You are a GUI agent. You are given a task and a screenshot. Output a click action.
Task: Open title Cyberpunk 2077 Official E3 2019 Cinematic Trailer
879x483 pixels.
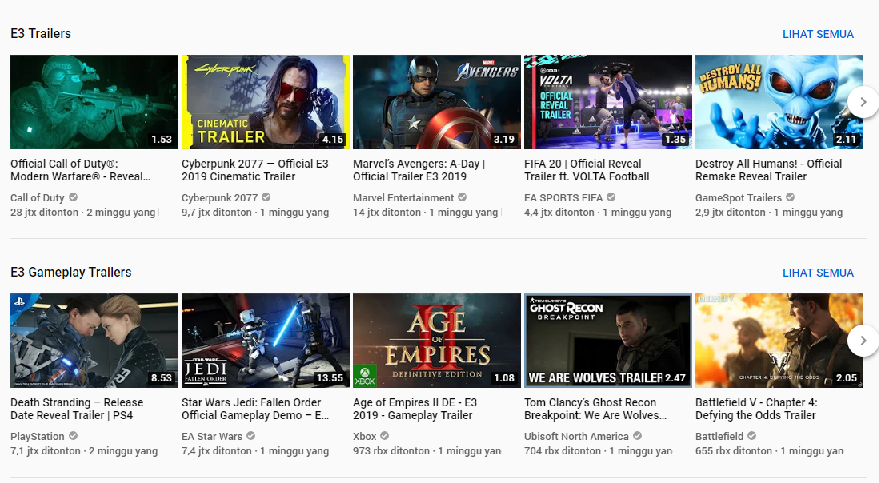pos(255,170)
